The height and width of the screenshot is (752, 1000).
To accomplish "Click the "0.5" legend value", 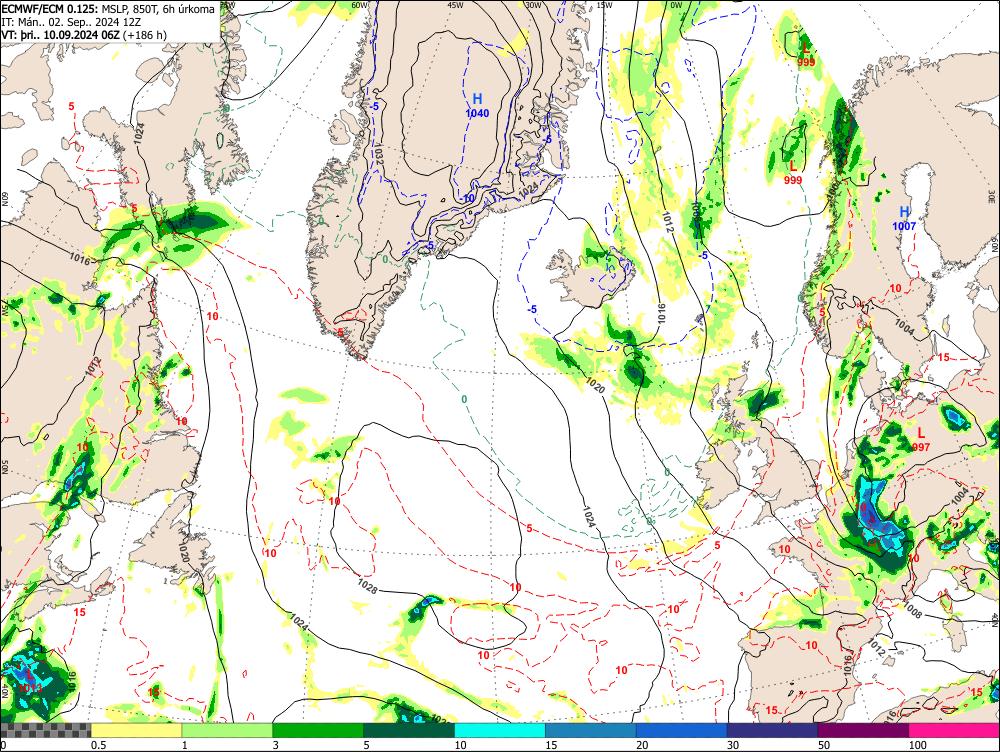I will 98,745.
